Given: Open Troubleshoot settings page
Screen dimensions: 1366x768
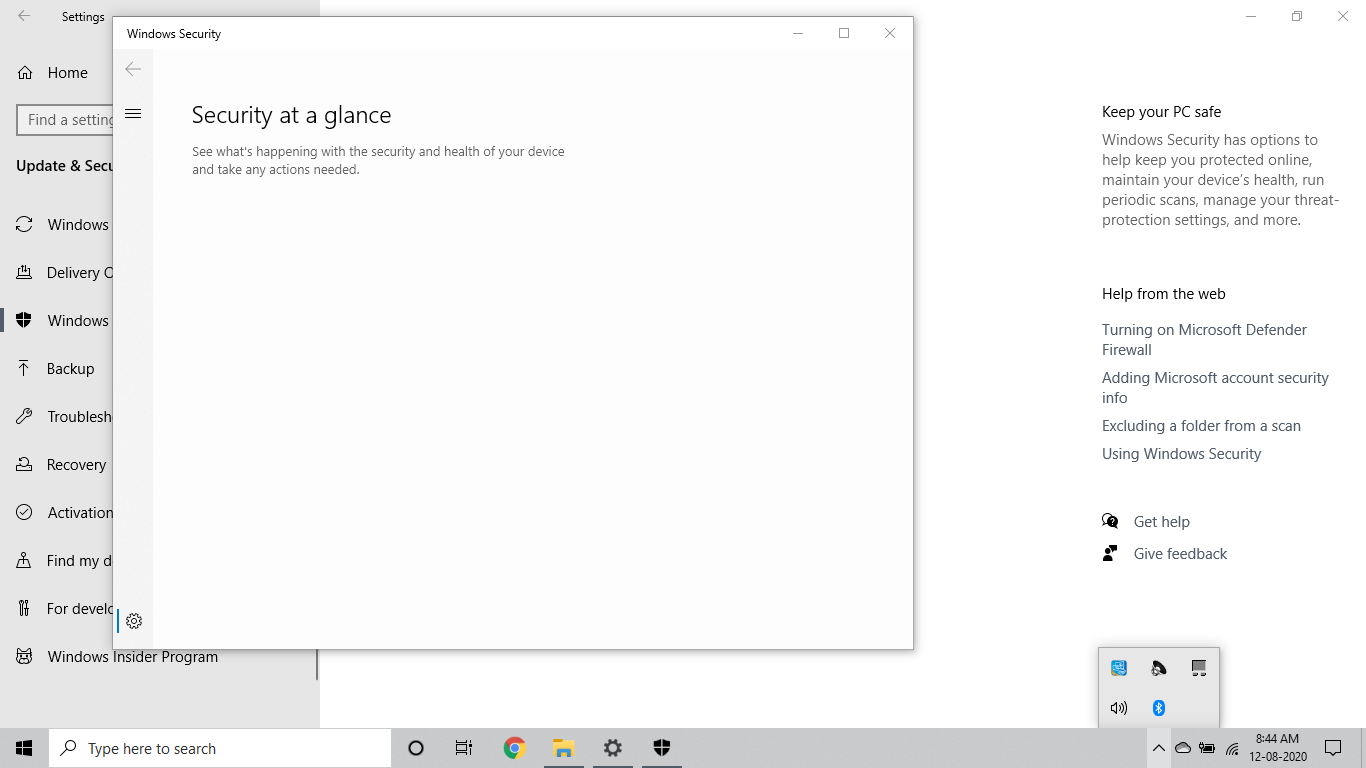Looking at the screenshot, I should pyautogui.click(x=56, y=417).
